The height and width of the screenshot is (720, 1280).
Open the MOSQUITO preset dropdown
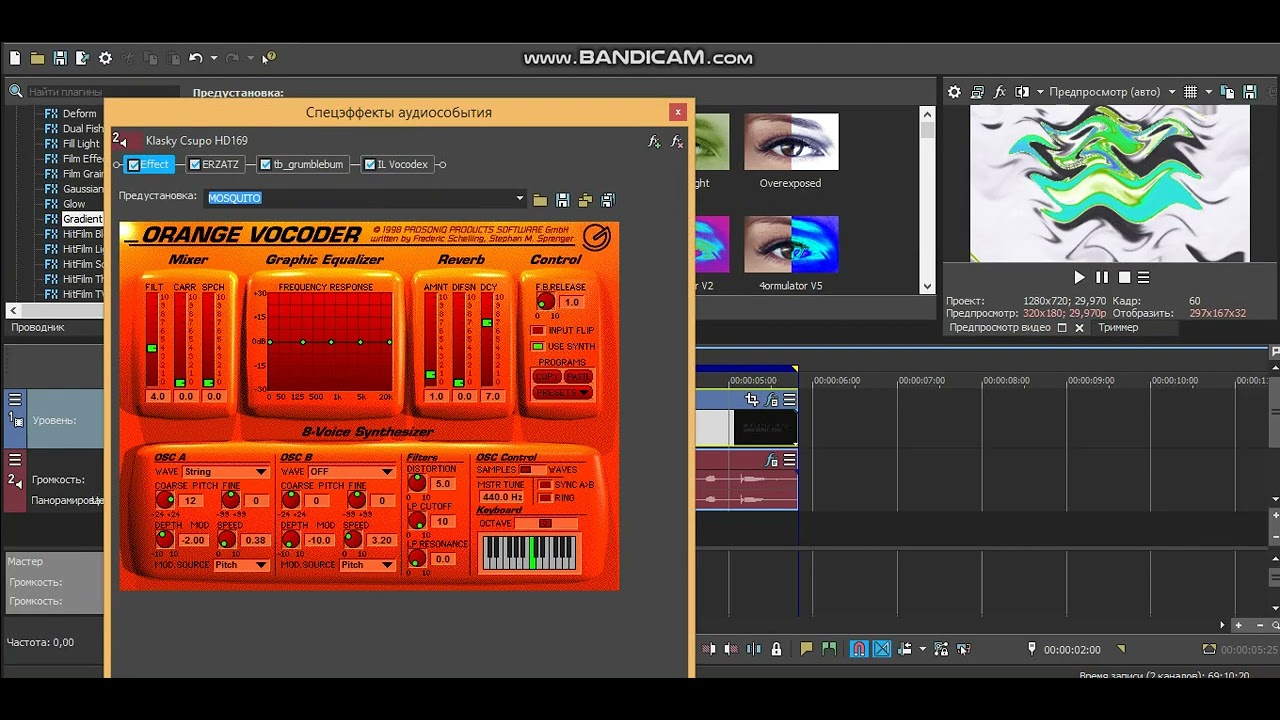click(520, 198)
